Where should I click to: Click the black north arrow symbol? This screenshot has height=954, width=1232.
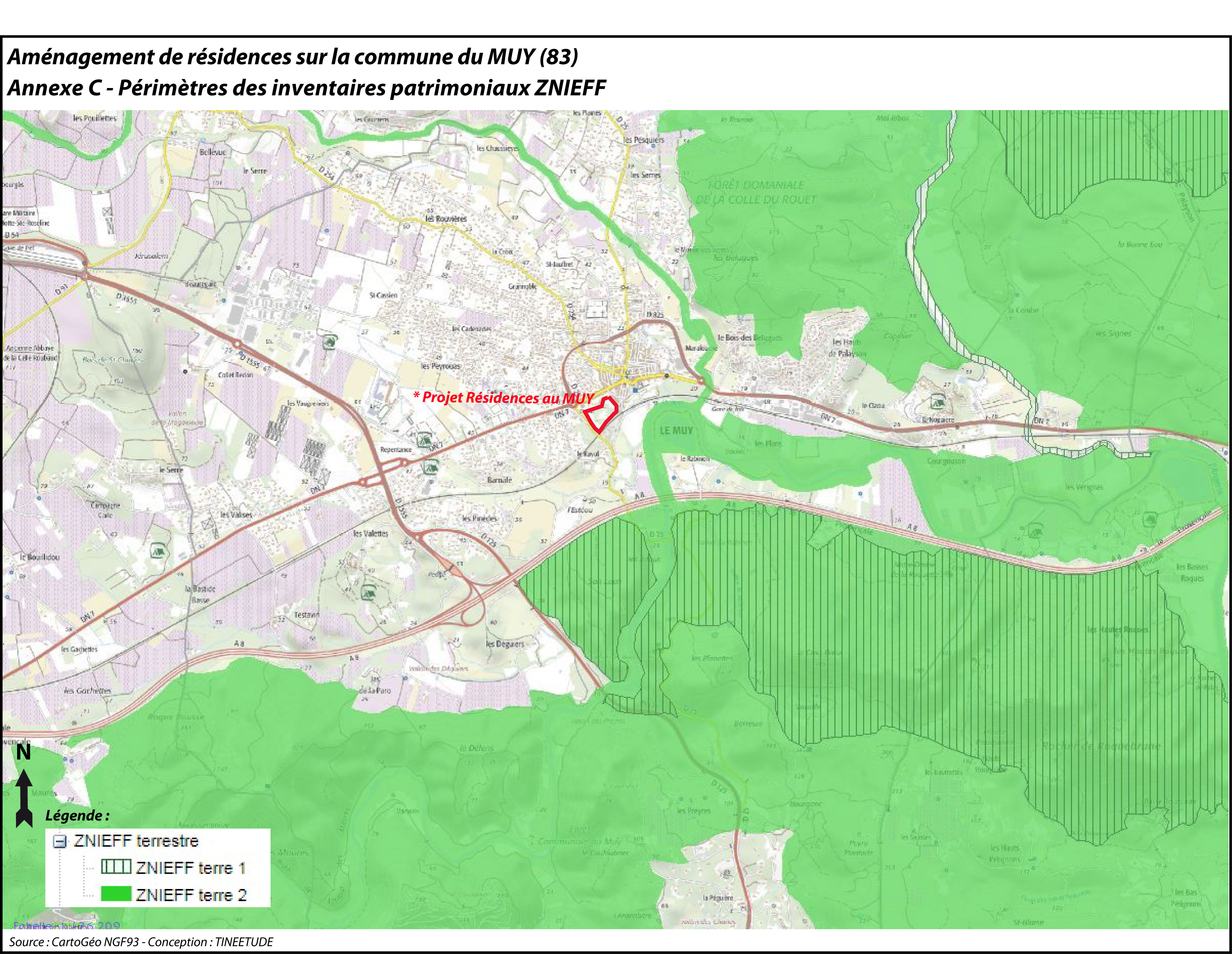pyautogui.click(x=24, y=799)
